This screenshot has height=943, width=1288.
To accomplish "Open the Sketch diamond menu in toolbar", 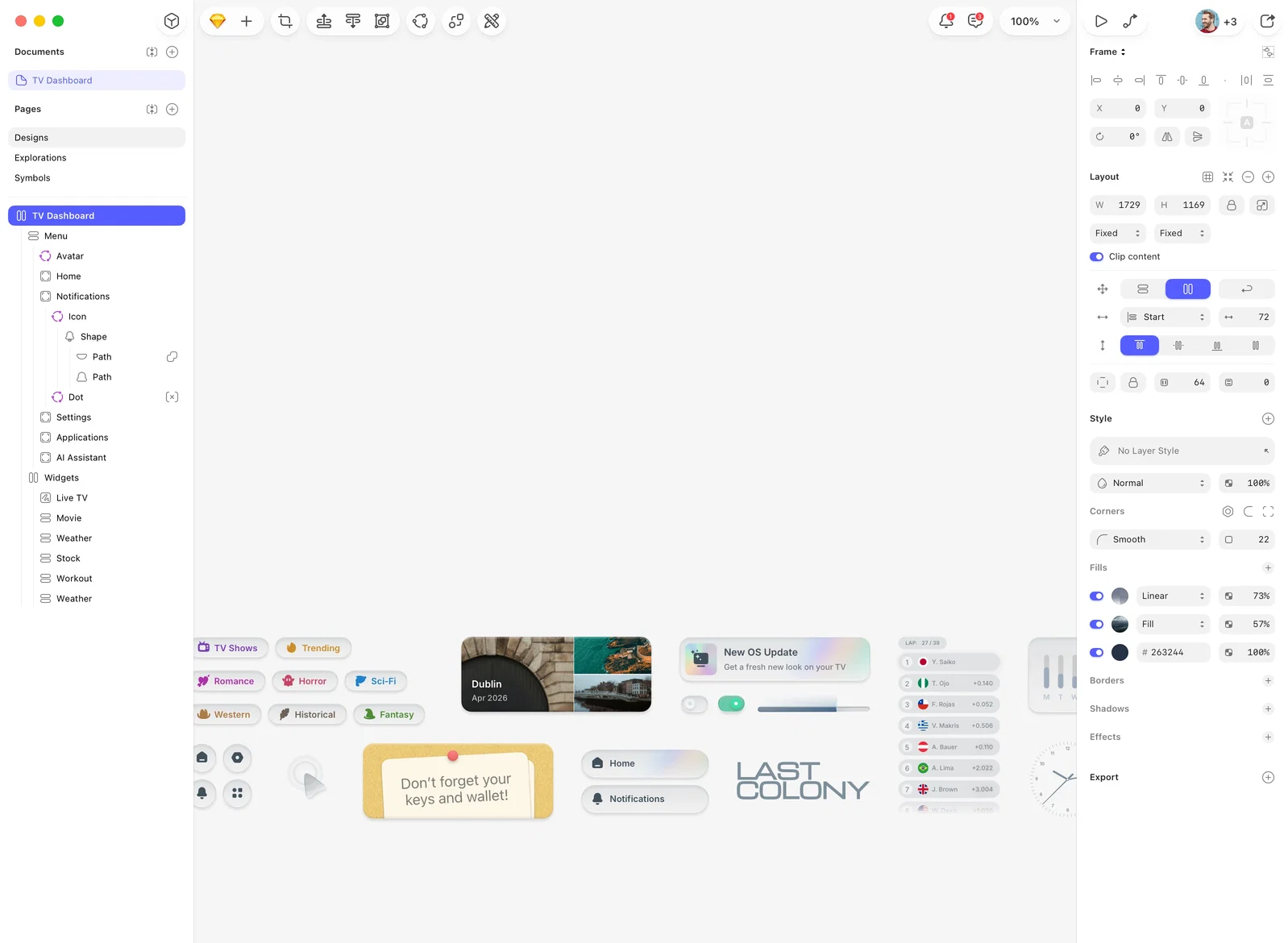I will [217, 21].
